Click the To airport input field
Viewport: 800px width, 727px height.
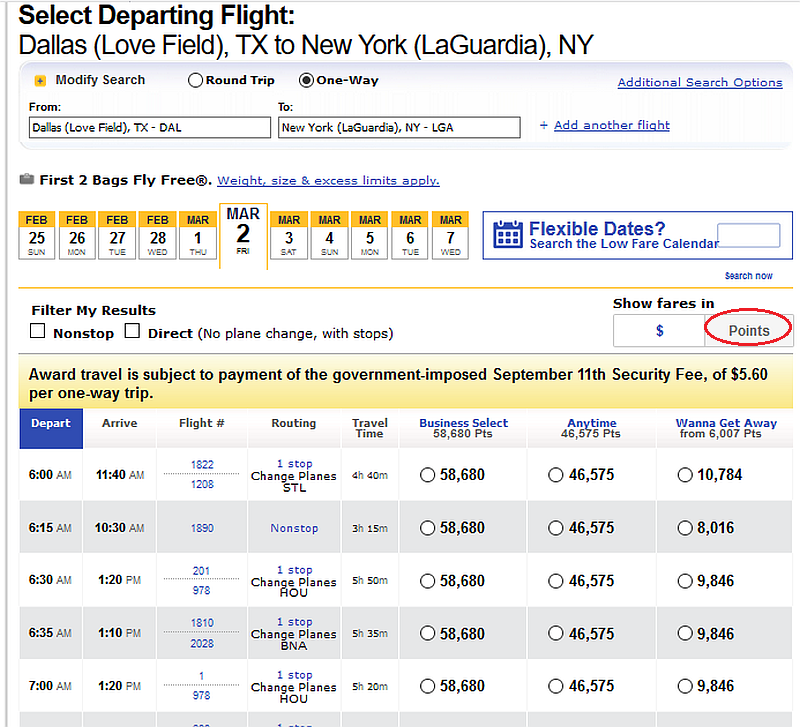pyautogui.click(x=399, y=128)
